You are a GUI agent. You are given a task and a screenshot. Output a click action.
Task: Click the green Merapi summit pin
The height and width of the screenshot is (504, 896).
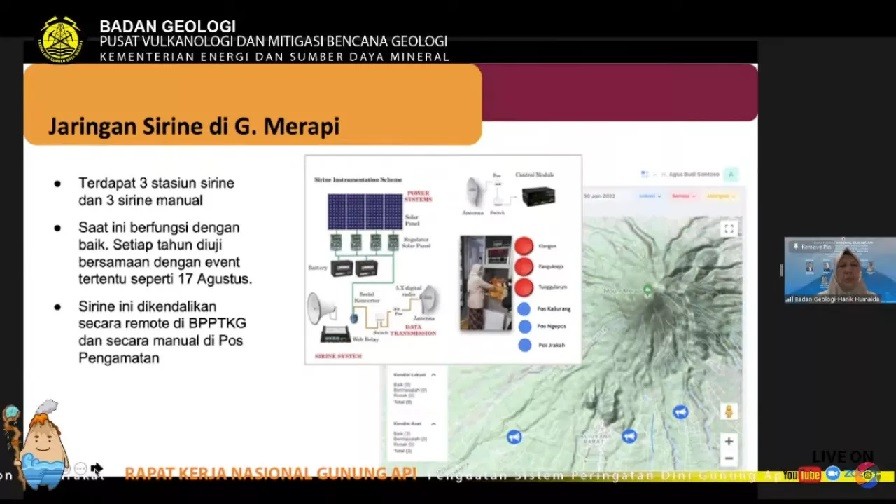pos(647,290)
